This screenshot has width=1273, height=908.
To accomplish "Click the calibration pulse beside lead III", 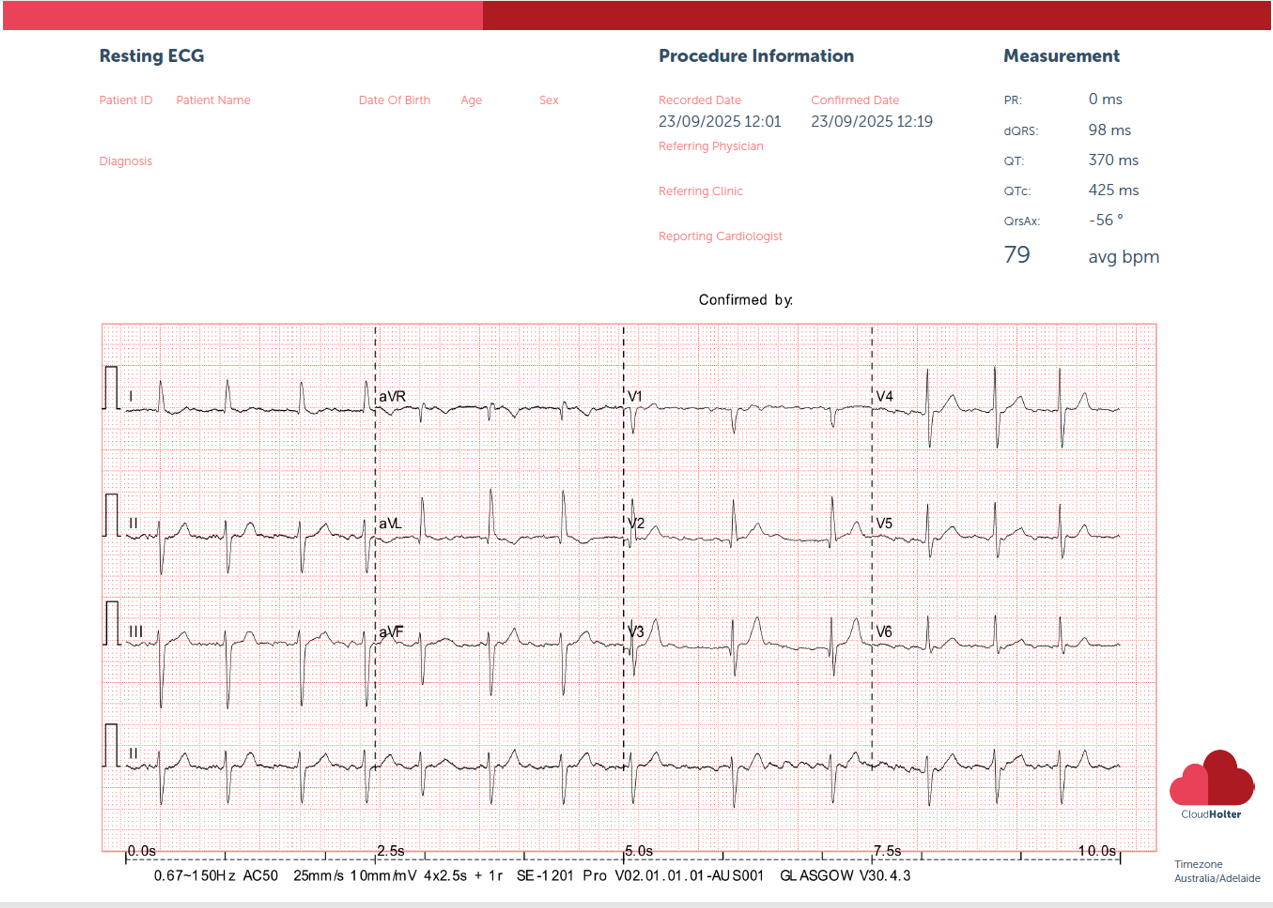I will tap(111, 623).
